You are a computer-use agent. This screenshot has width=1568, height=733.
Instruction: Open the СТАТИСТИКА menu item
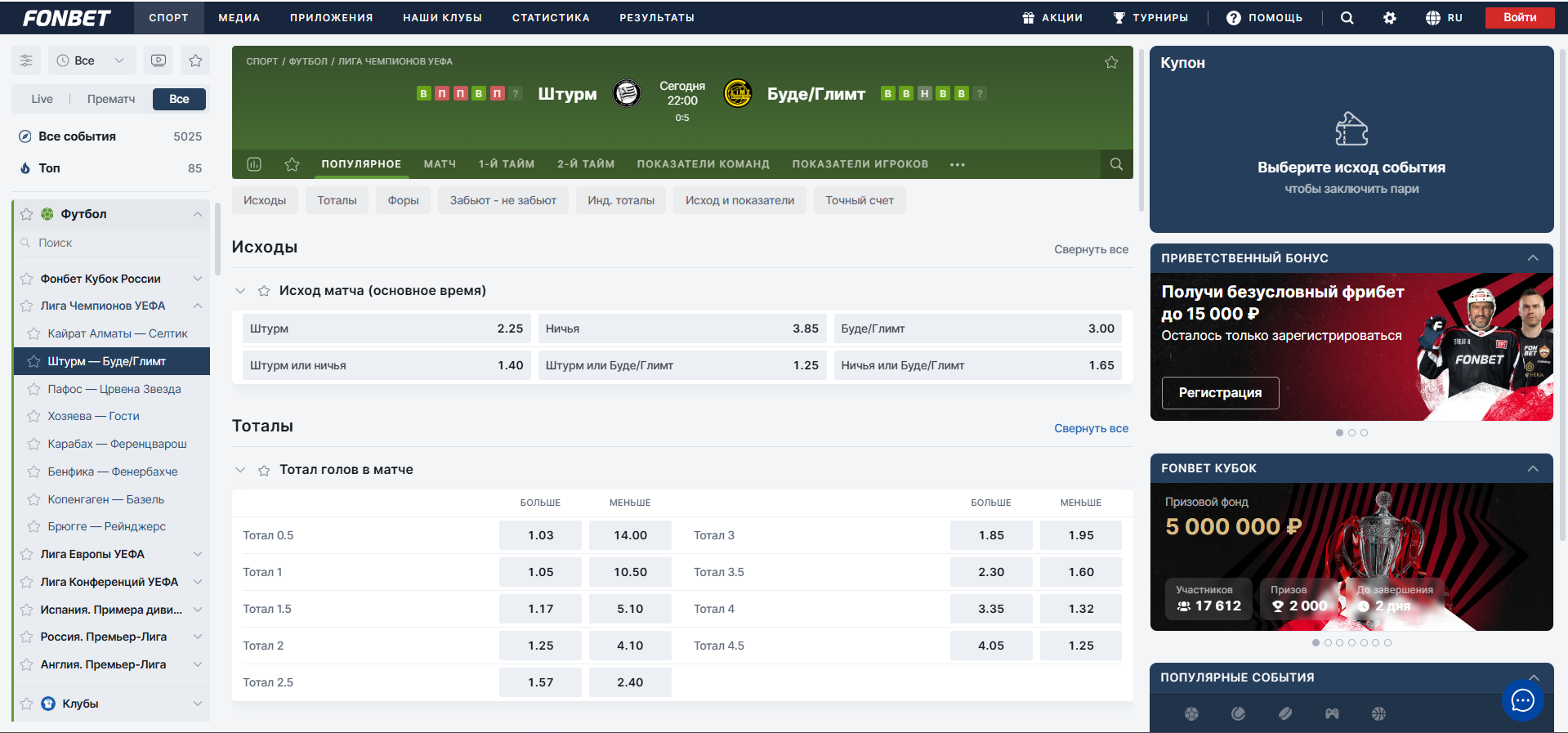pyautogui.click(x=550, y=18)
